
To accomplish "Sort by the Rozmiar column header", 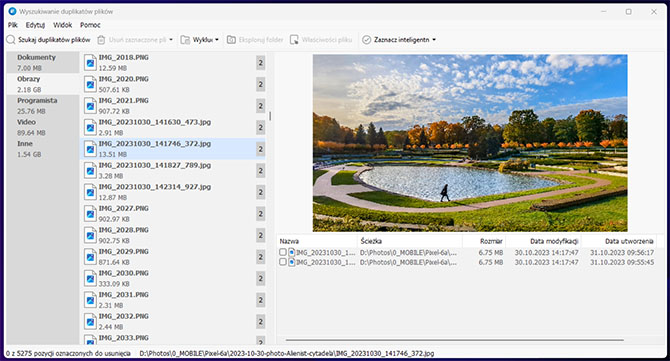I will click(x=484, y=241).
